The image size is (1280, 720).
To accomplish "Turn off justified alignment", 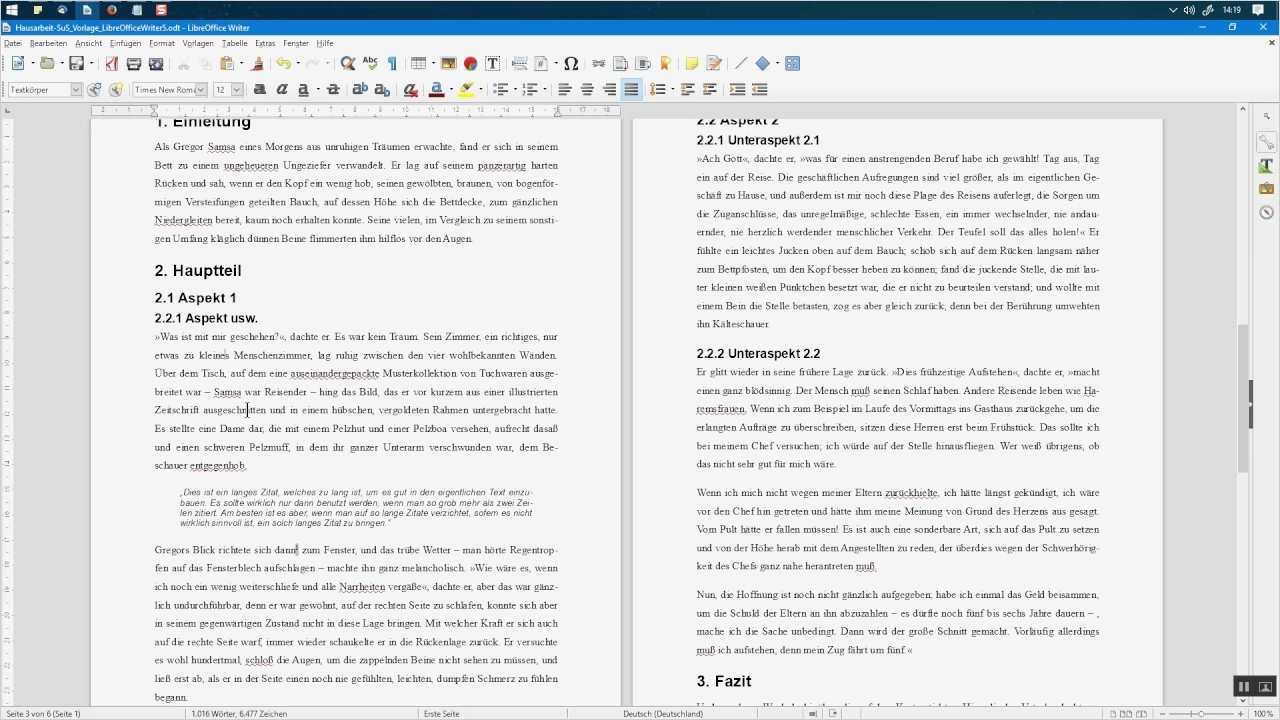I will click(631, 90).
